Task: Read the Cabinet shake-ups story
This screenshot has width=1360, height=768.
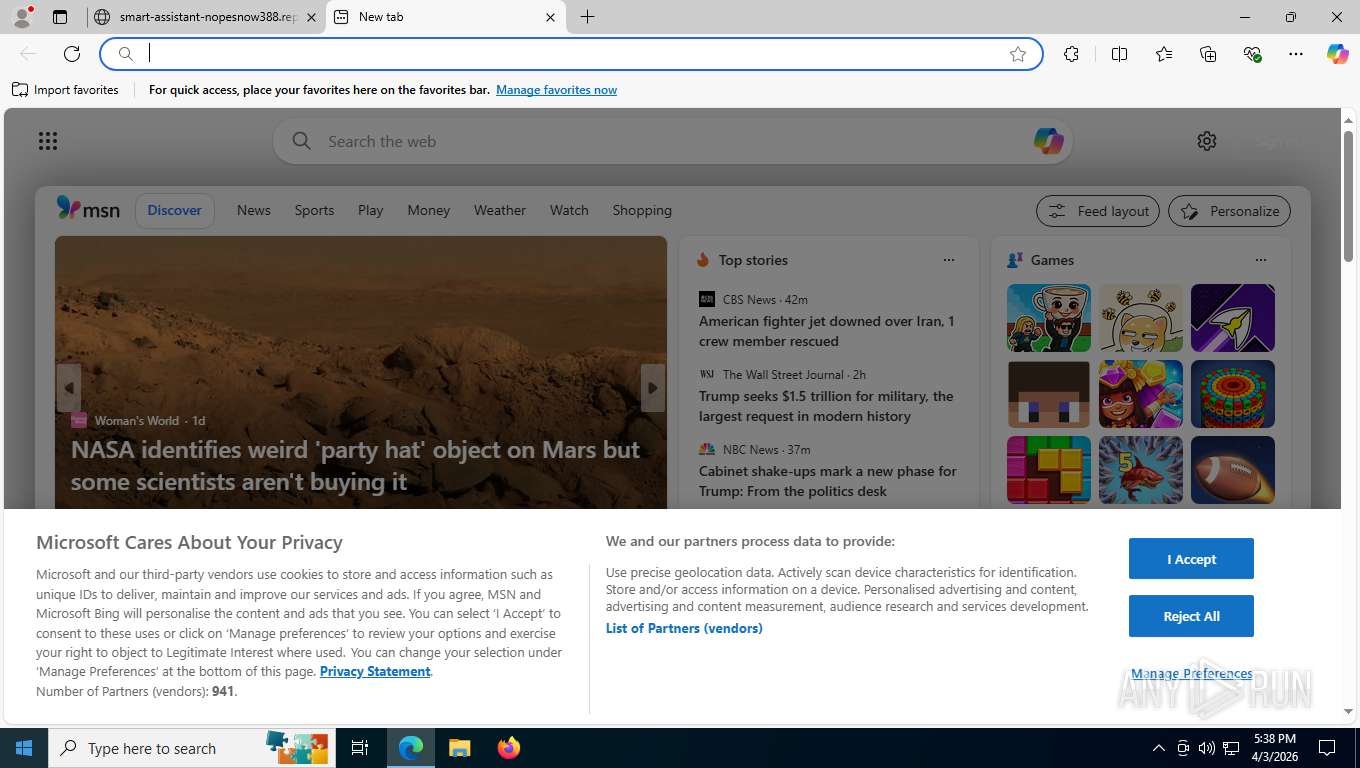Action: 827,481
